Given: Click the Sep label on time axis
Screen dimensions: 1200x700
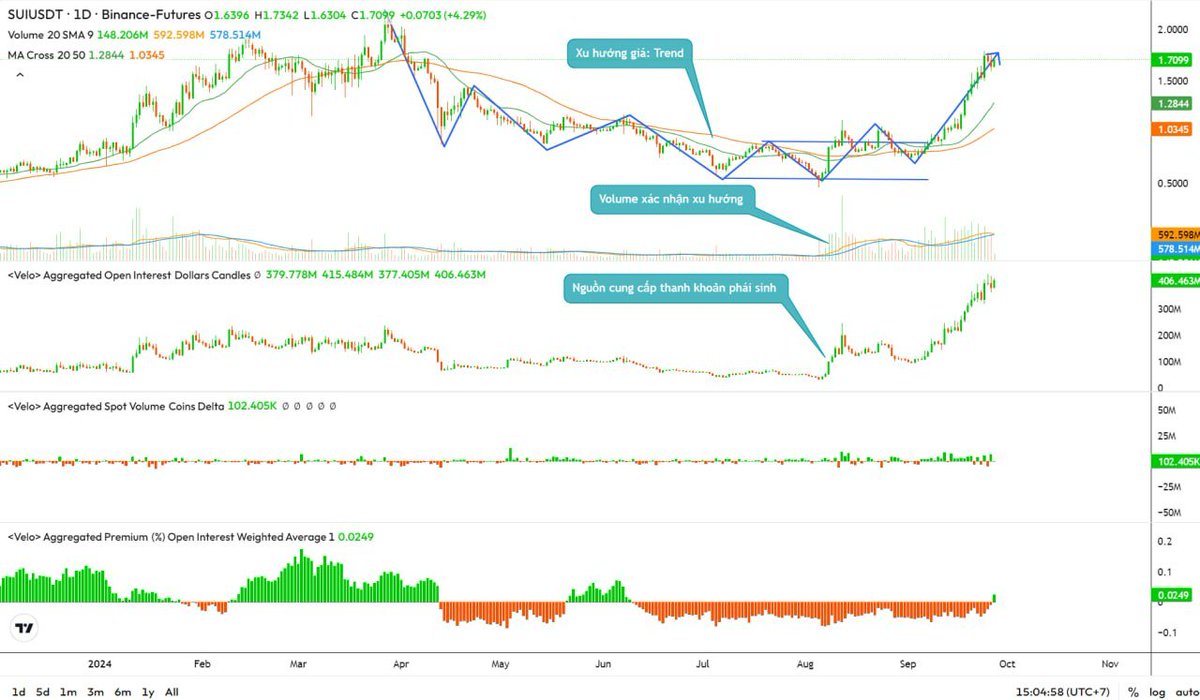Looking at the screenshot, I should click(x=908, y=663).
